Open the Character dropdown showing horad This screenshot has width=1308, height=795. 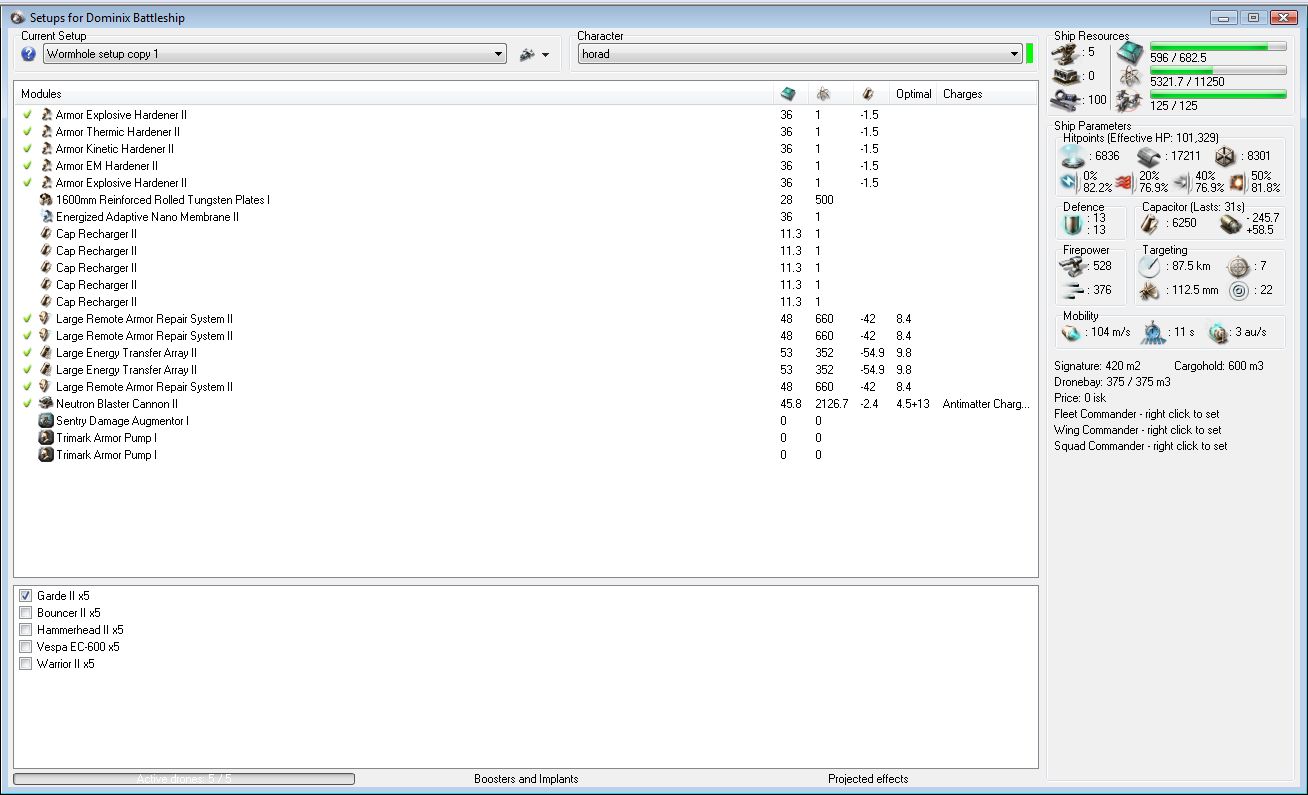pos(800,54)
